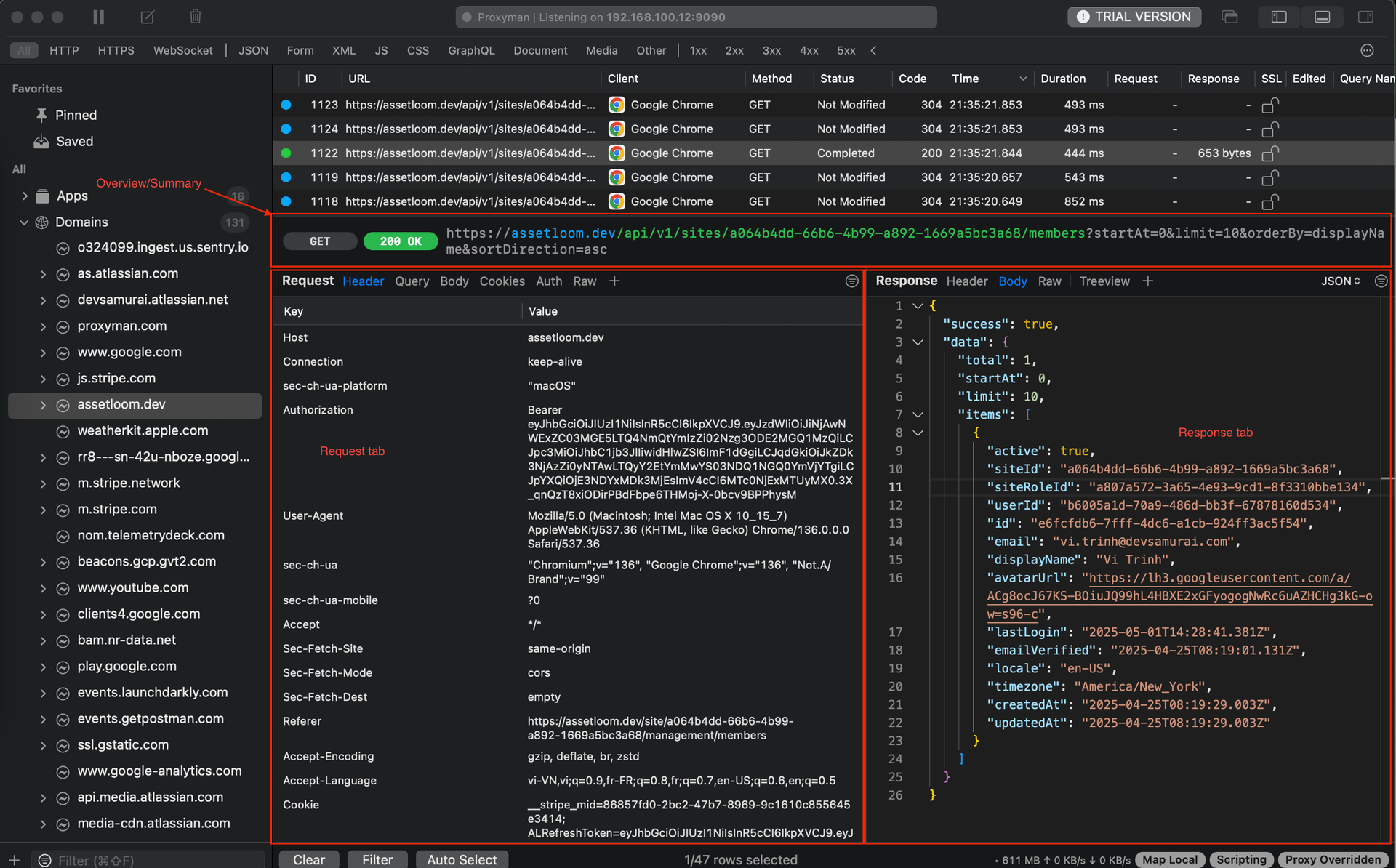The width and height of the screenshot is (1396, 868).
Task: Click the Auto Select button
Action: 462,859
